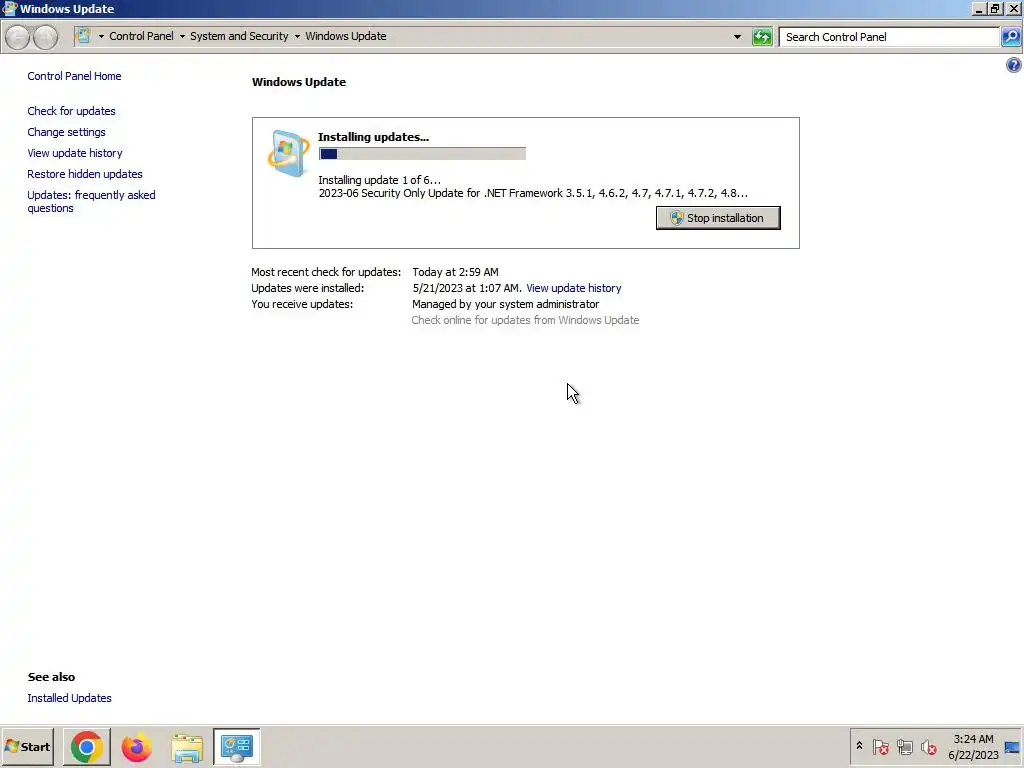Click the 'Installing update 1 of 6...' text
The image size is (1024, 768).
pos(379,180)
